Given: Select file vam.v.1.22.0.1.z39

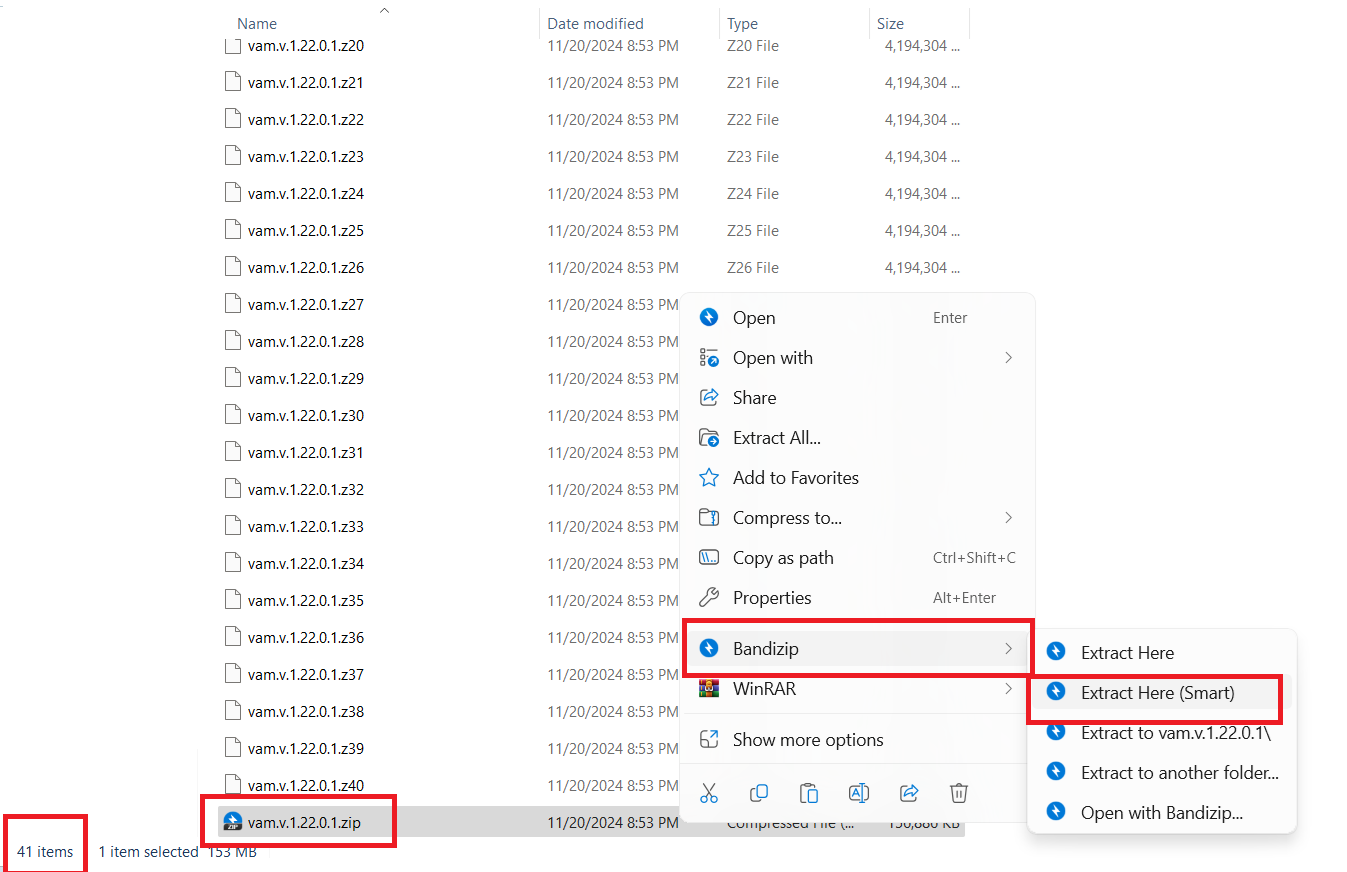Looking at the screenshot, I should (x=306, y=749).
